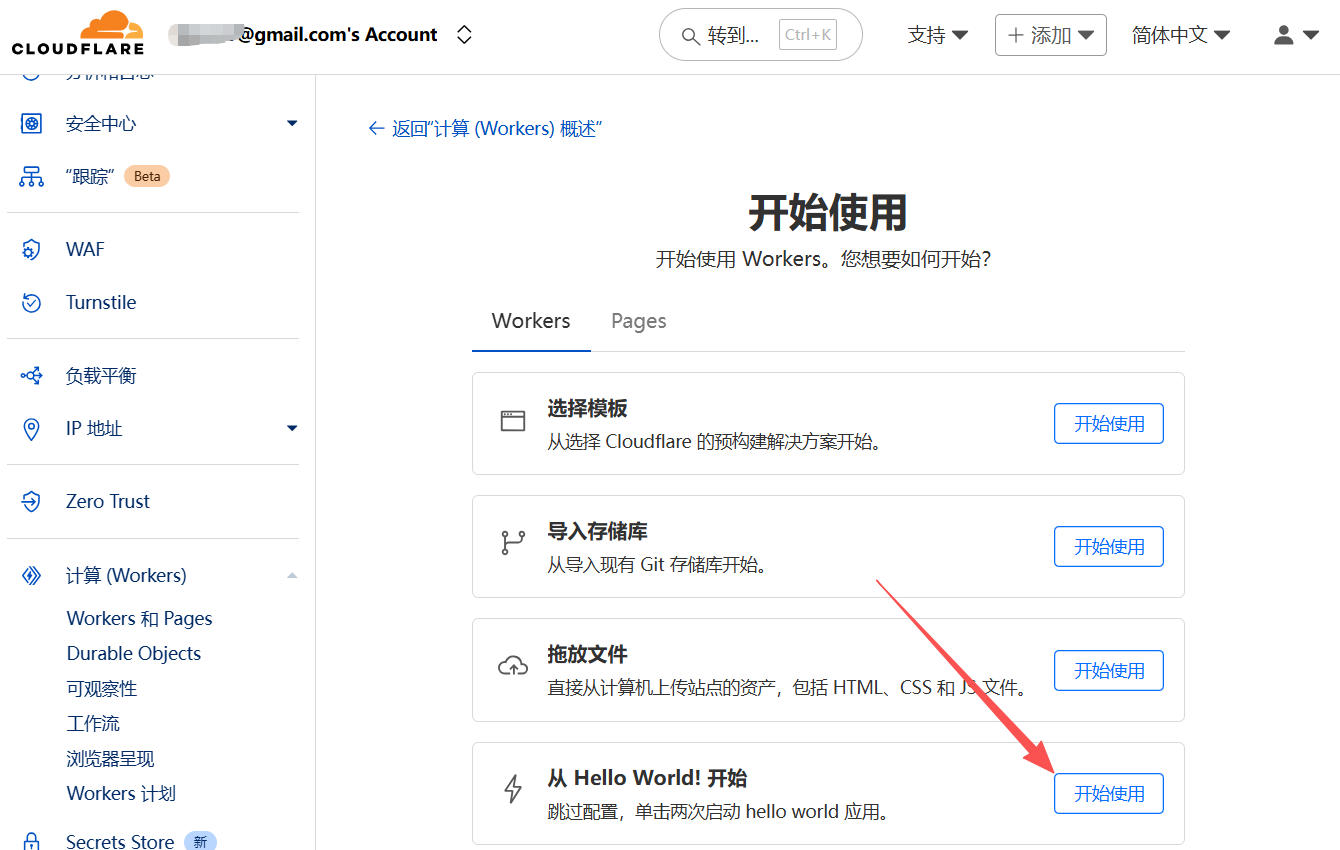This screenshot has height=850, width=1340.
Task: Click the 转到... search box
Action: pos(760,35)
